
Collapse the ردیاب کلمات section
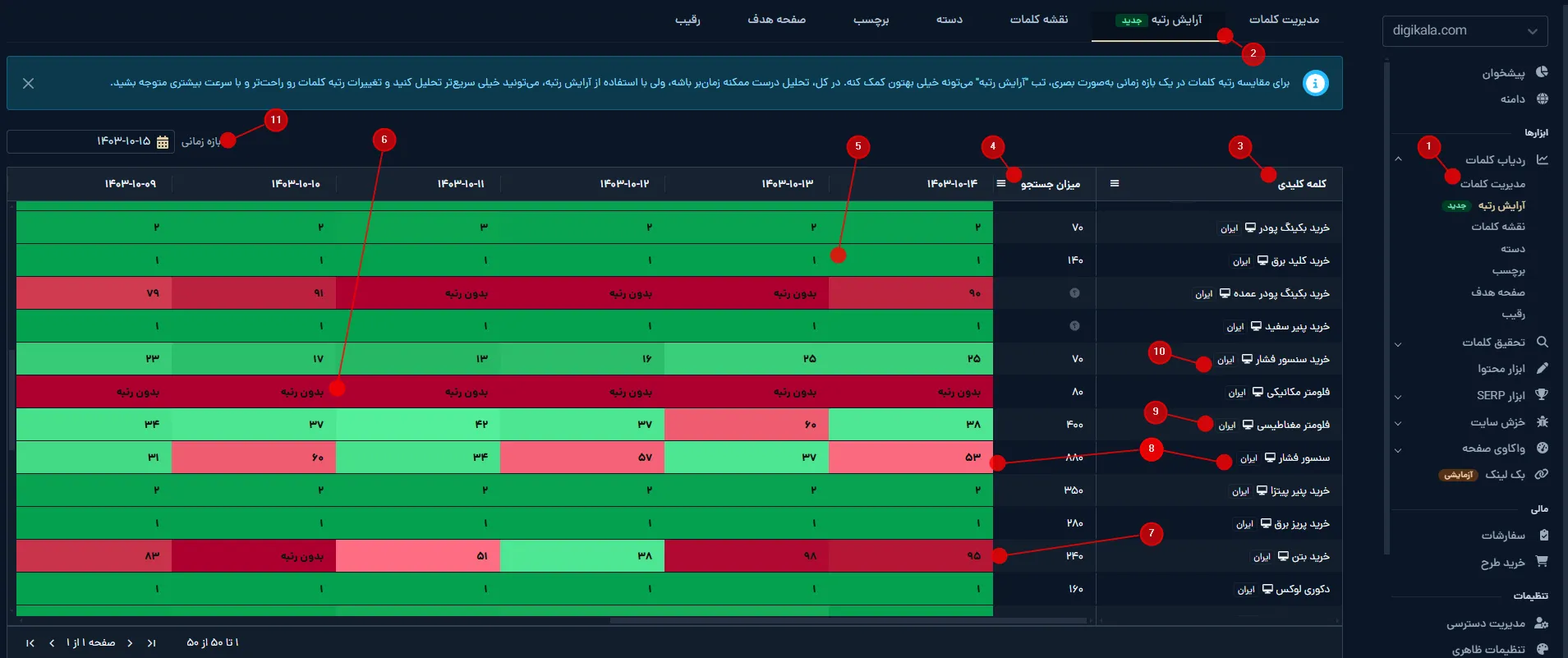pyautogui.click(x=1398, y=159)
